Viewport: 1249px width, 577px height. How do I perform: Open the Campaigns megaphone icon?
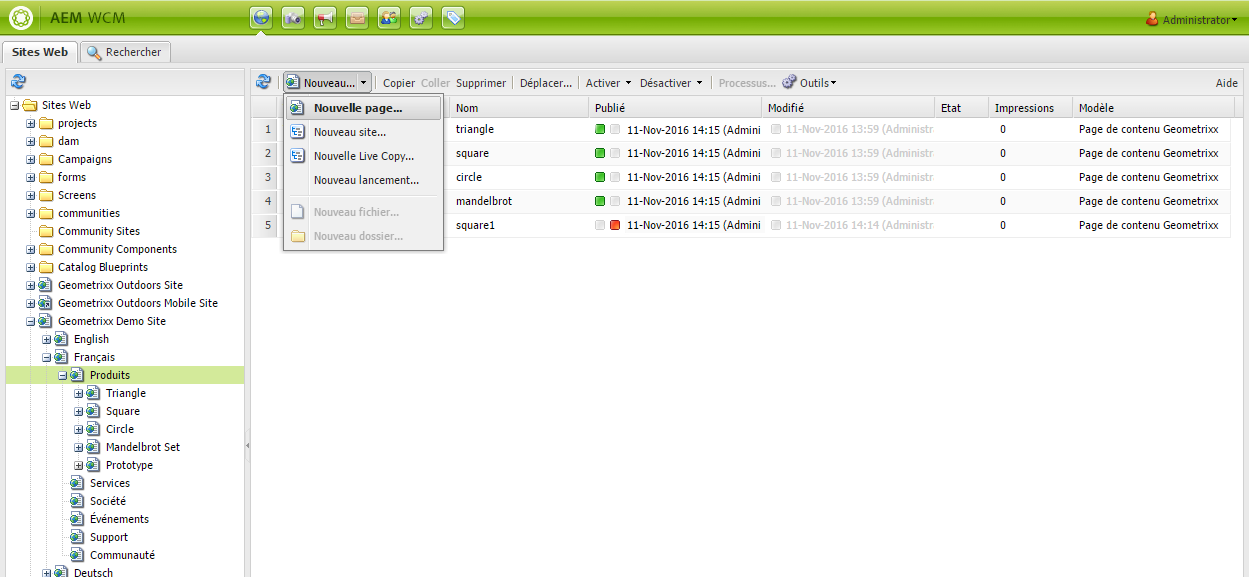tap(325, 18)
